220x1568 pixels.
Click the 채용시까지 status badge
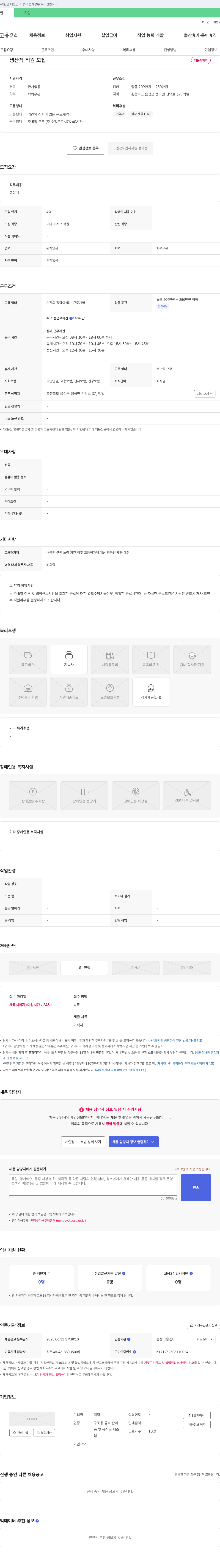(201, 60)
